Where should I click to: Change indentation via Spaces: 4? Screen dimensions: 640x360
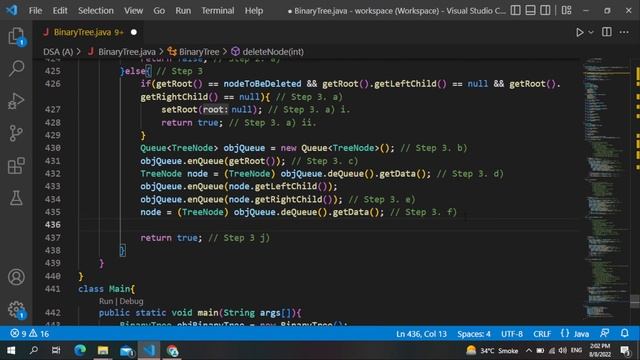tap(473, 334)
